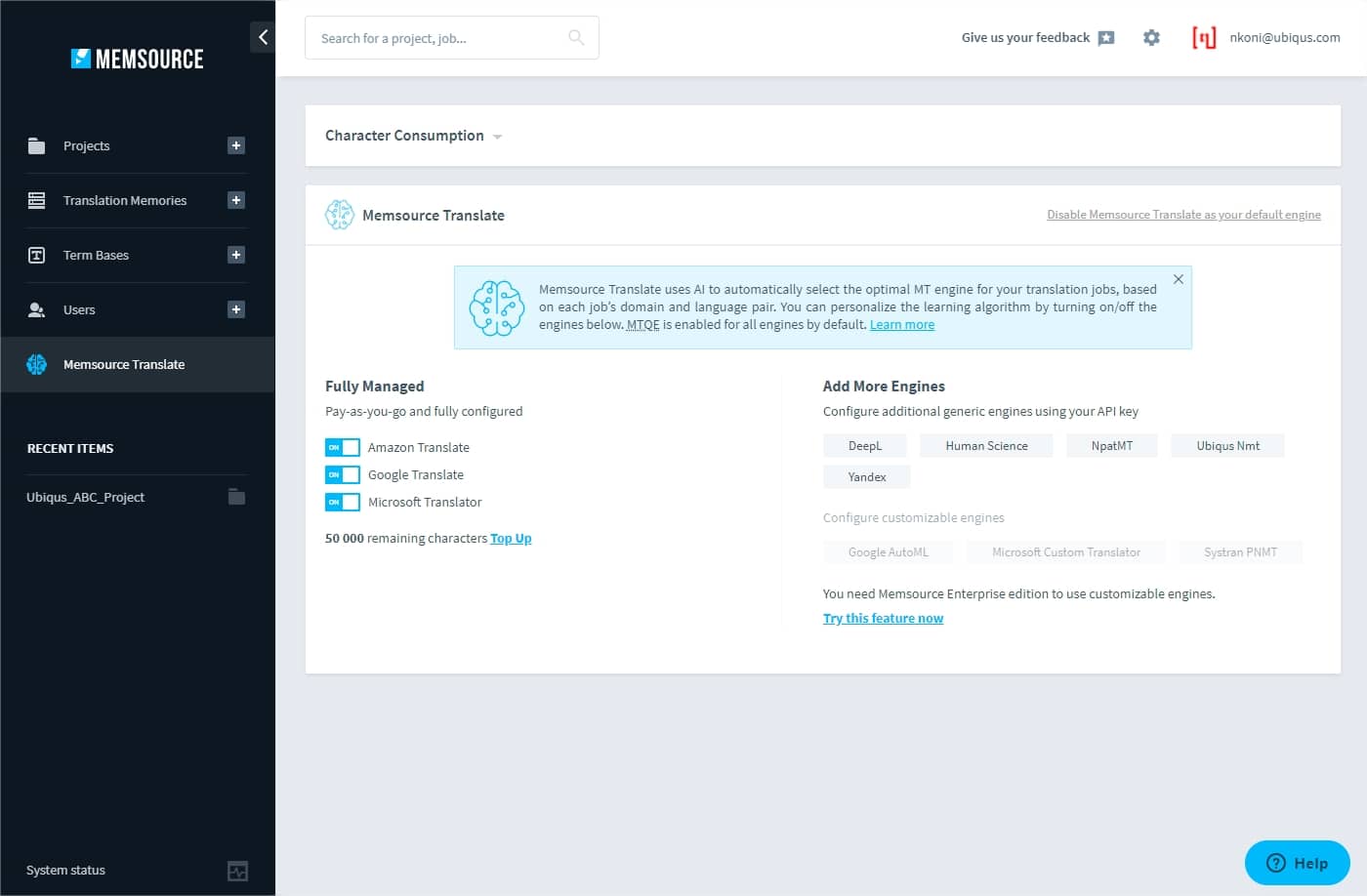
Task: Open nkoni@ubiqus.com account menu
Action: (1285, 37)
